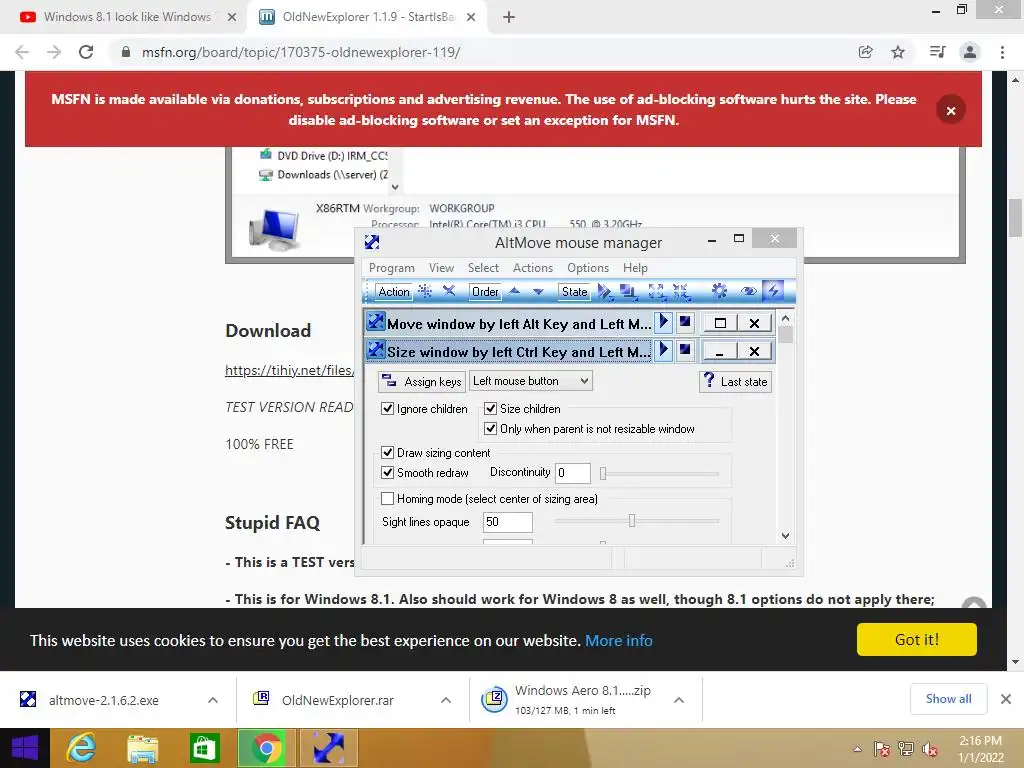
Task: Open the Windows Start button
Action: [25, 748]
